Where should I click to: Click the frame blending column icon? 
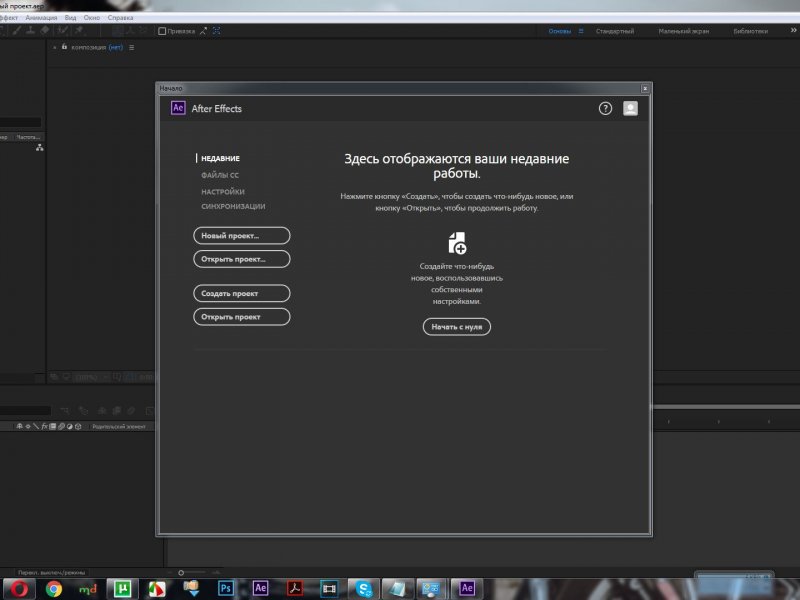[53, 426]
